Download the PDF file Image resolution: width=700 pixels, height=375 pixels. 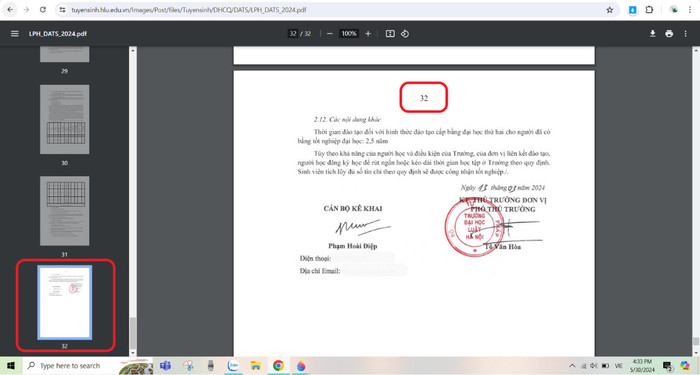coord(653,34)
